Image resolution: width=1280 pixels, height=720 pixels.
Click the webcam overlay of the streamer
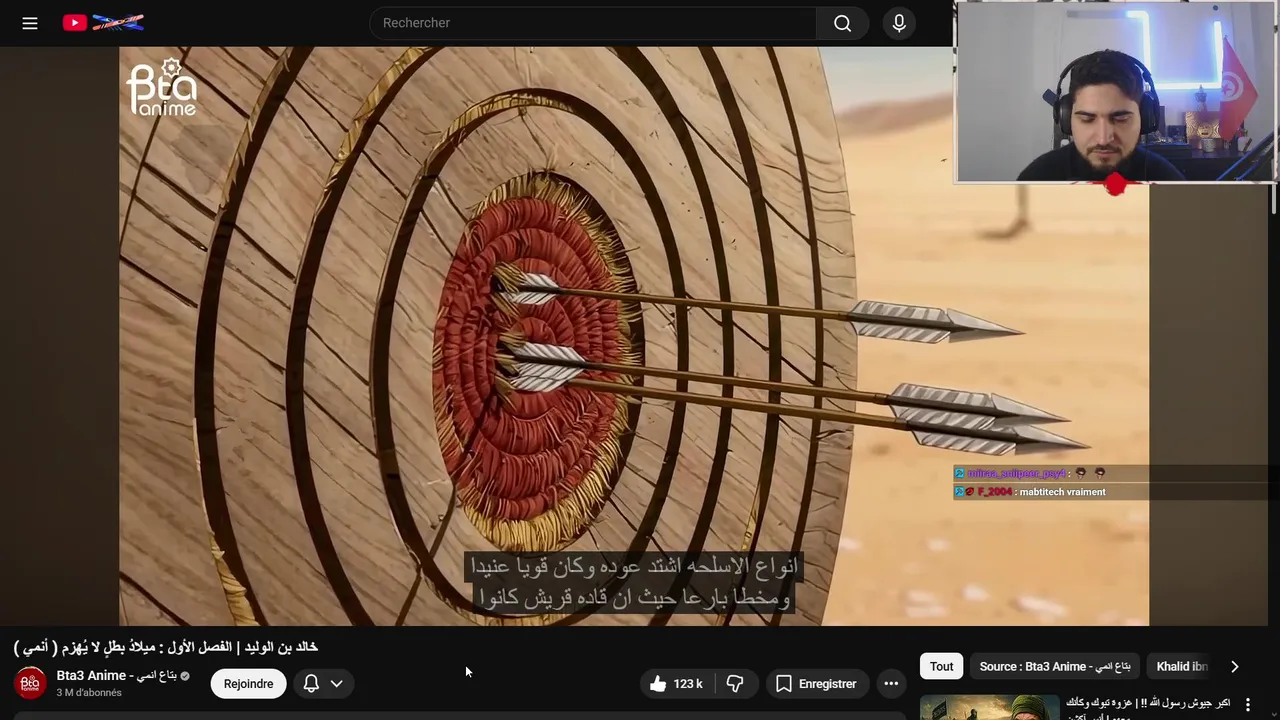[x=1115, y=92]
